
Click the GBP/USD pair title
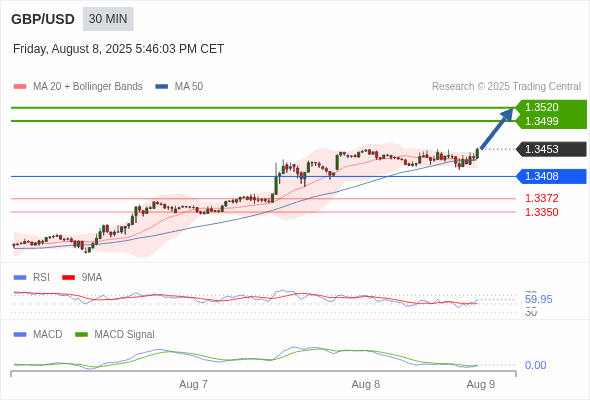tap(43, 19)
